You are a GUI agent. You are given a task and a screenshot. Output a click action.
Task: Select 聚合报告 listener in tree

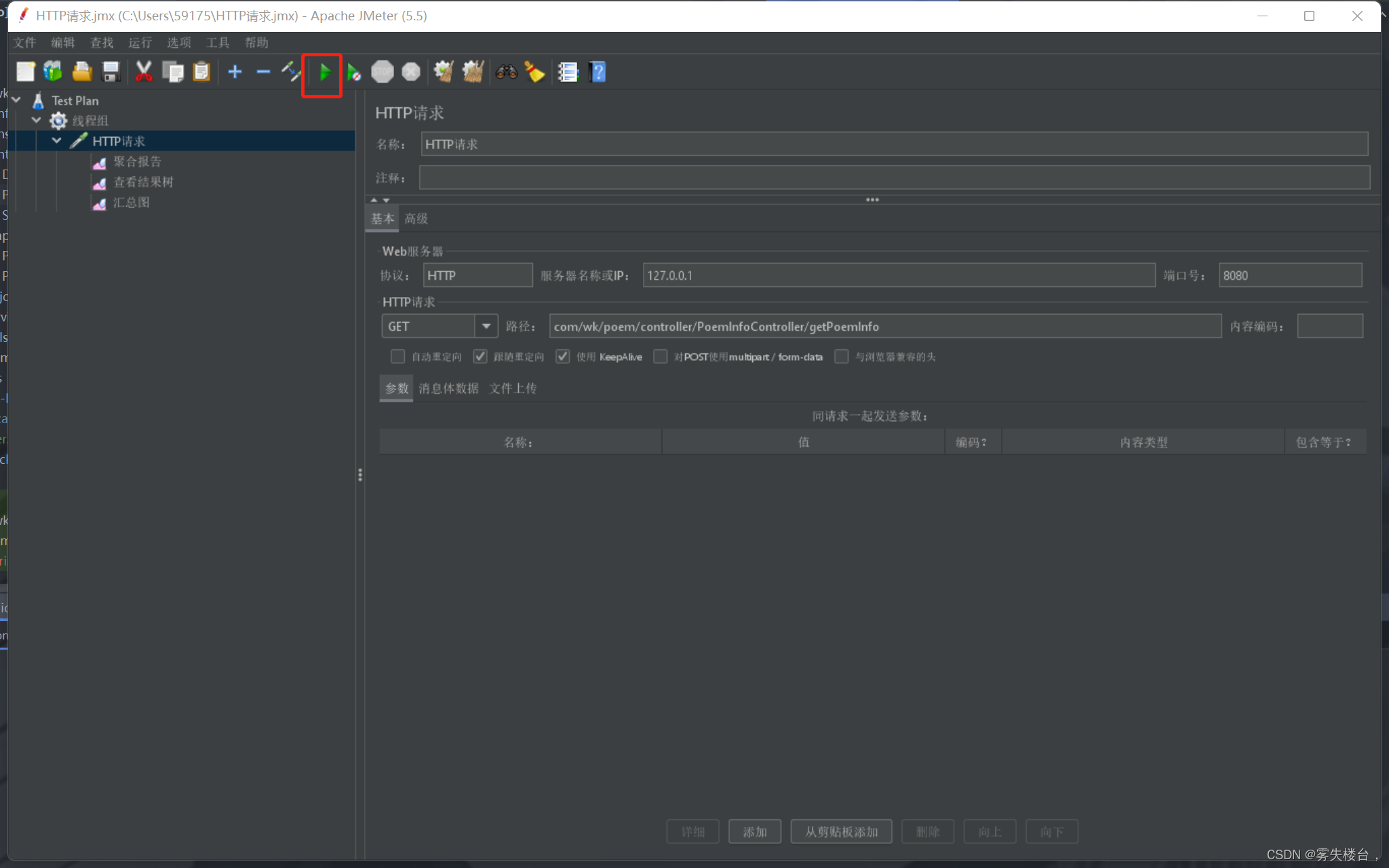tap(137, 161)
